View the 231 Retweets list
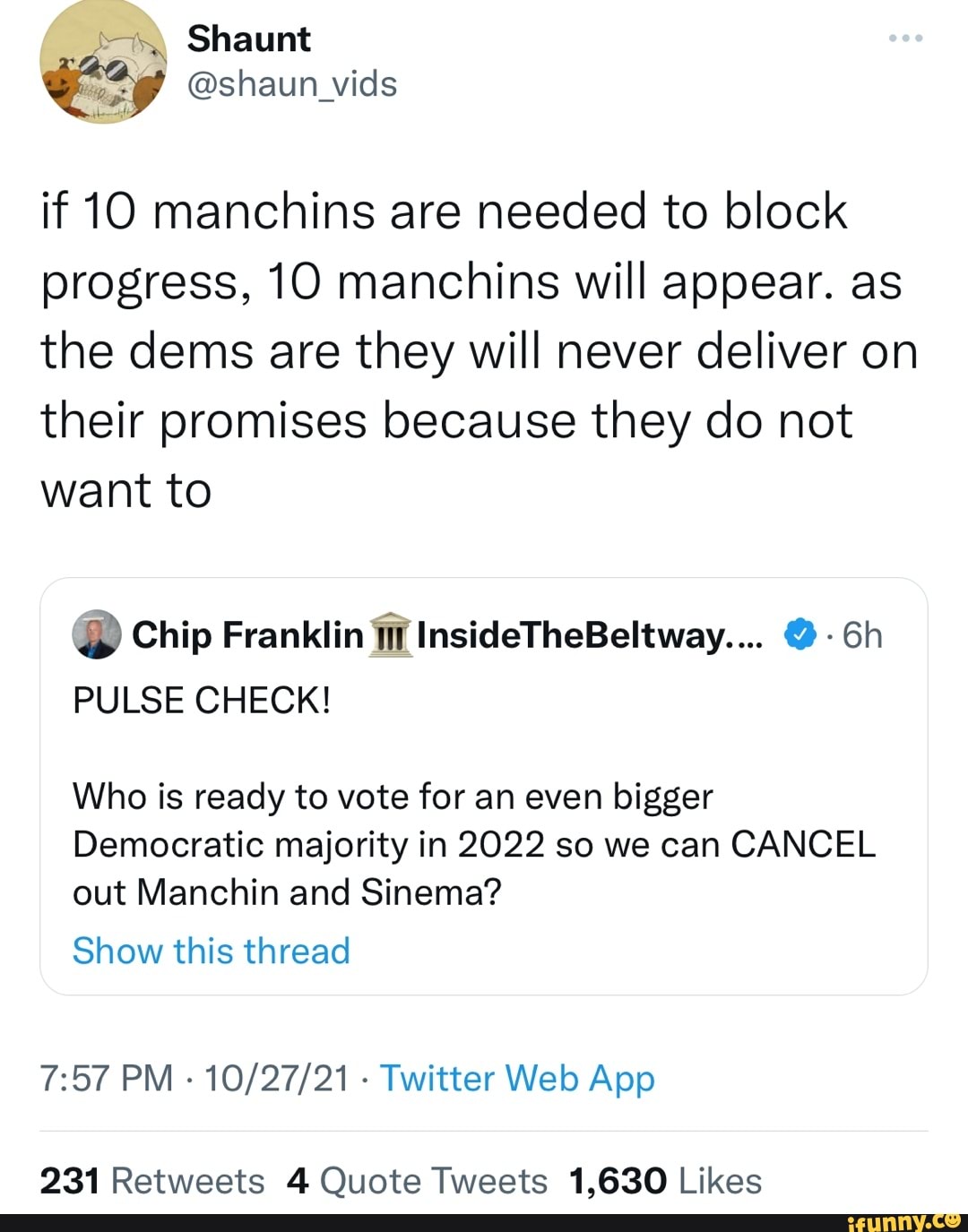The width and height of the screenshot is (968, 1232). coord(152,1181)
